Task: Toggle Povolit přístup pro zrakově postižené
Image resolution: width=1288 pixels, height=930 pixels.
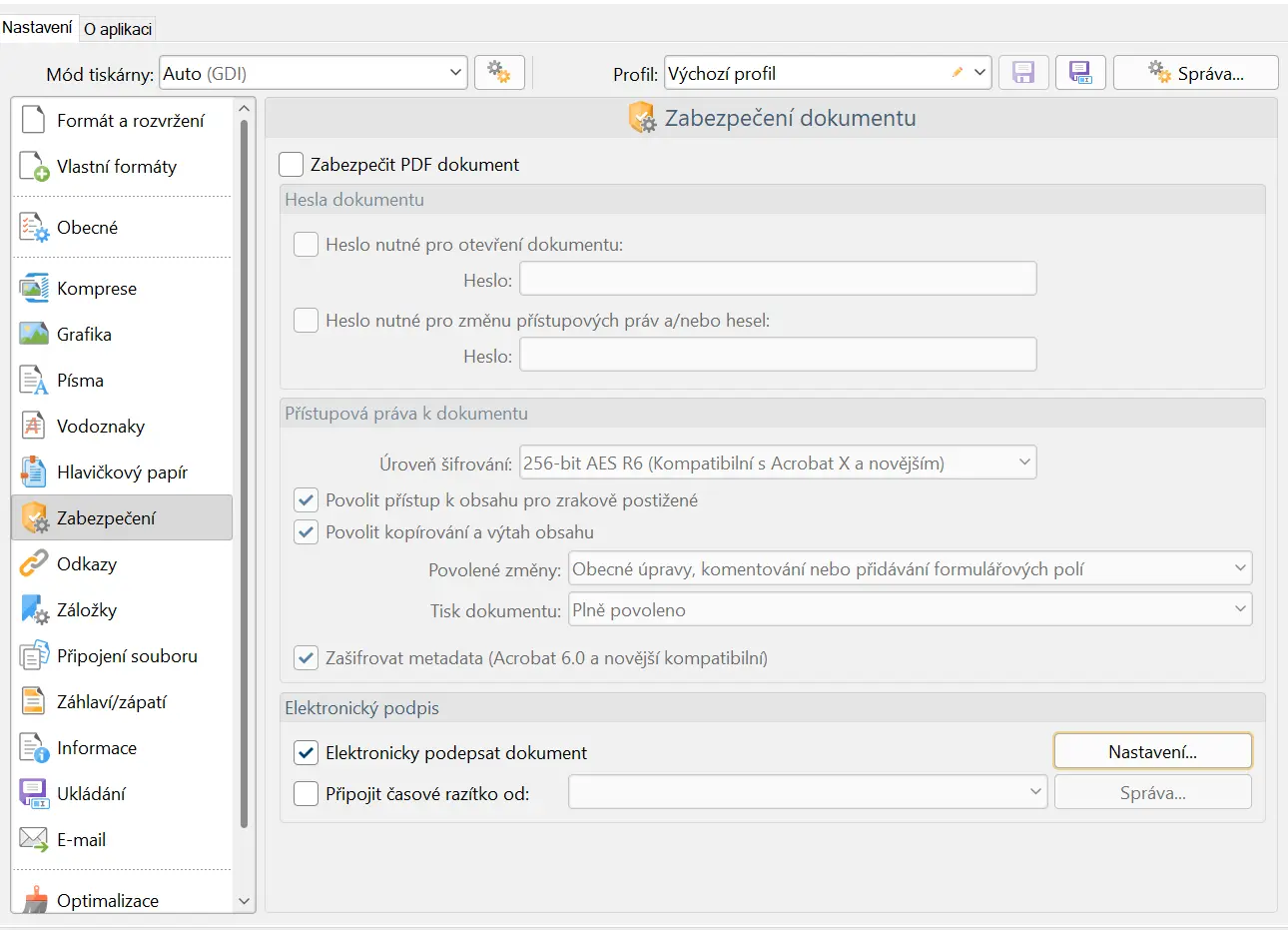Action: 307,499
